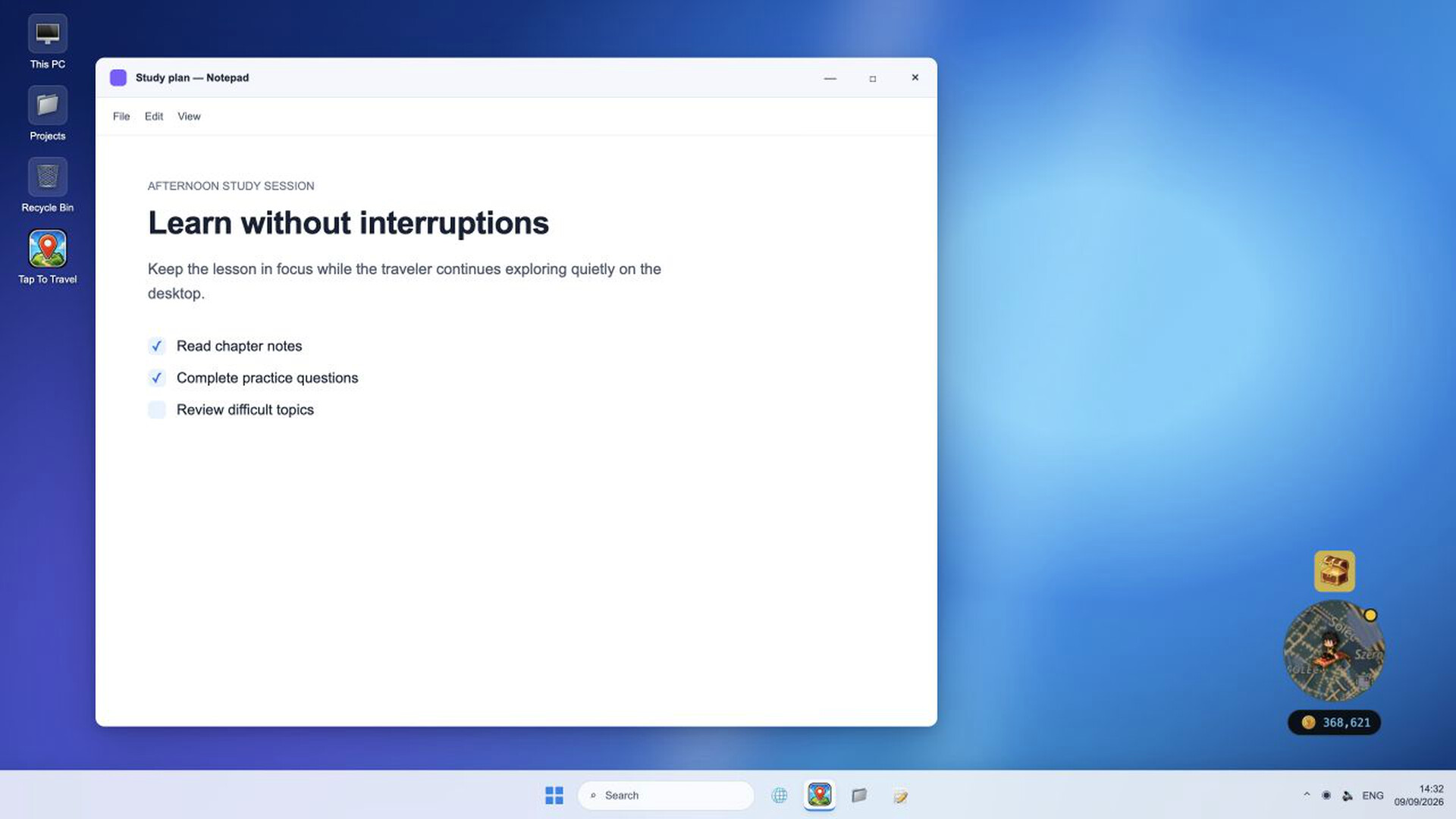Click the ENG language indicator
This screenshot has height=819, width=1456.
pyautogui.click(x=1373, y=795)
